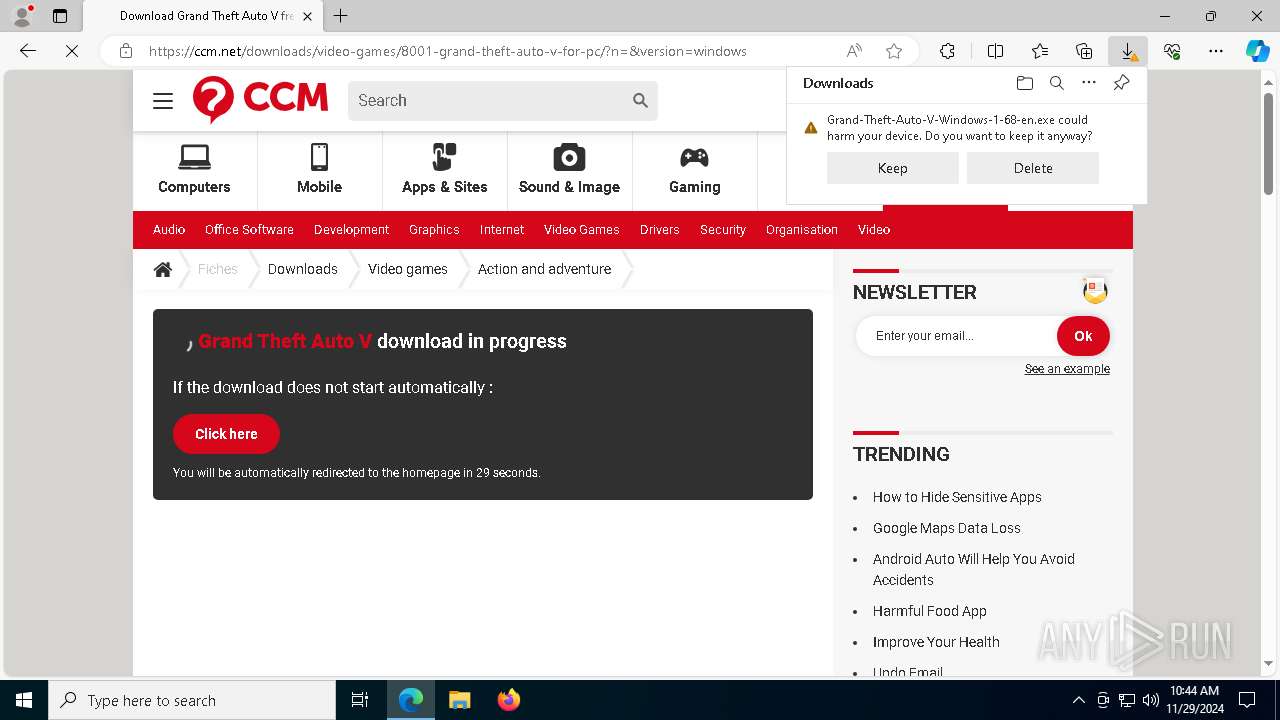The width and height of the screenshot is (1280, 720).
Task: Open more options in Downloads panel
Action: (x=1089, y=83)
